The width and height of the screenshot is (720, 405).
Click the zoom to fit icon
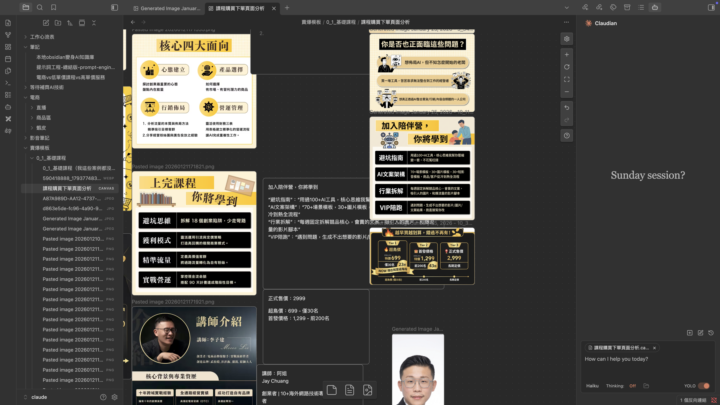pyautogui.click(x=567, y=80)
